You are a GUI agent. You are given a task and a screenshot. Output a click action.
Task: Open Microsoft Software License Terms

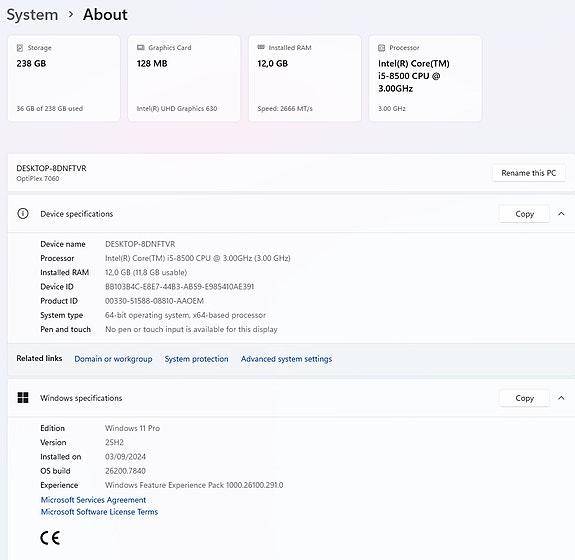[99, 512]
